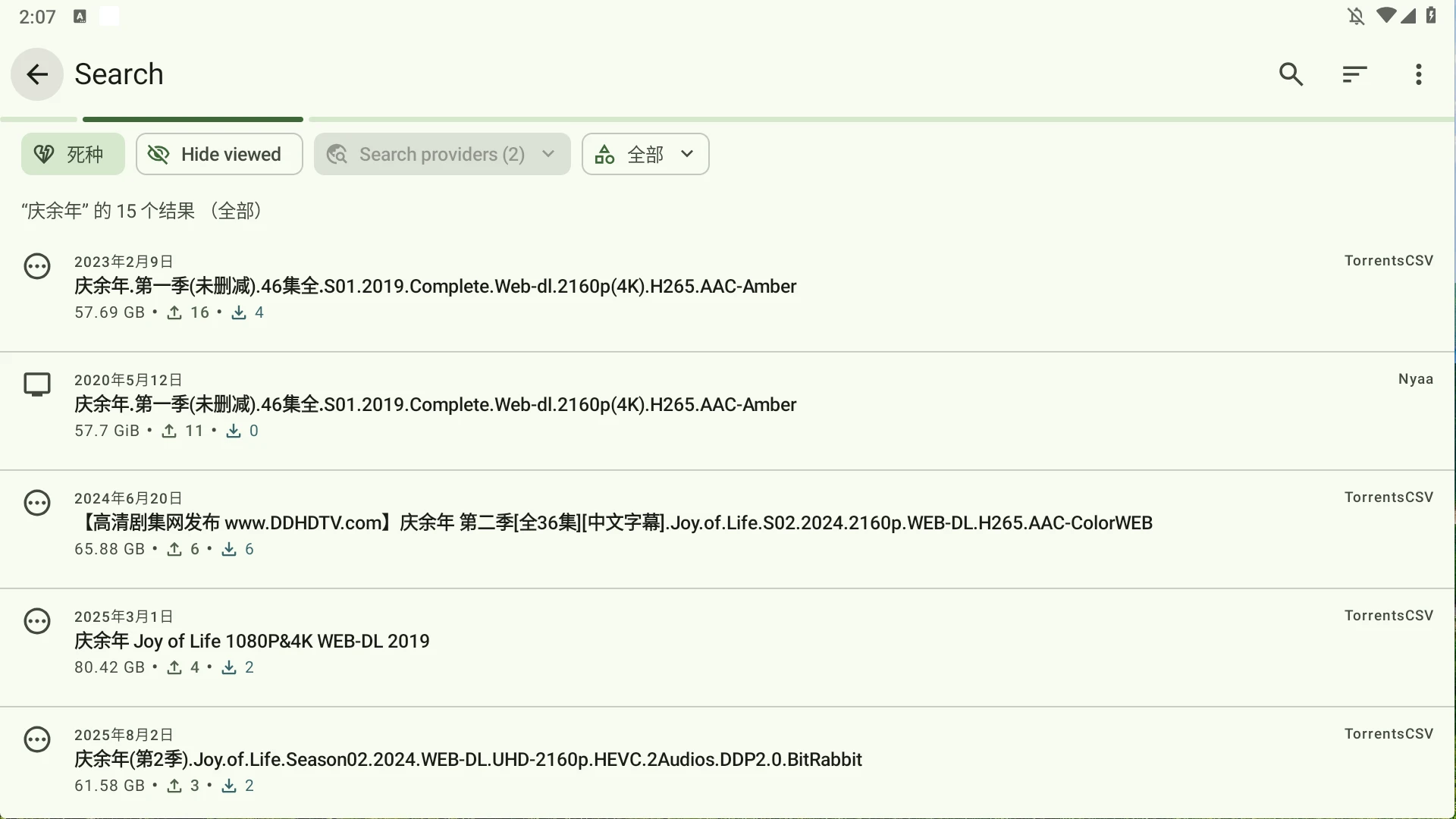
Task: Open the three-dot overflow menu
Action: (1418, 74)
